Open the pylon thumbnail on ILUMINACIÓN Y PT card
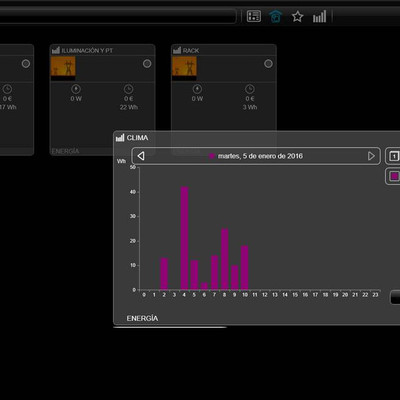 [x=63, y=68]
